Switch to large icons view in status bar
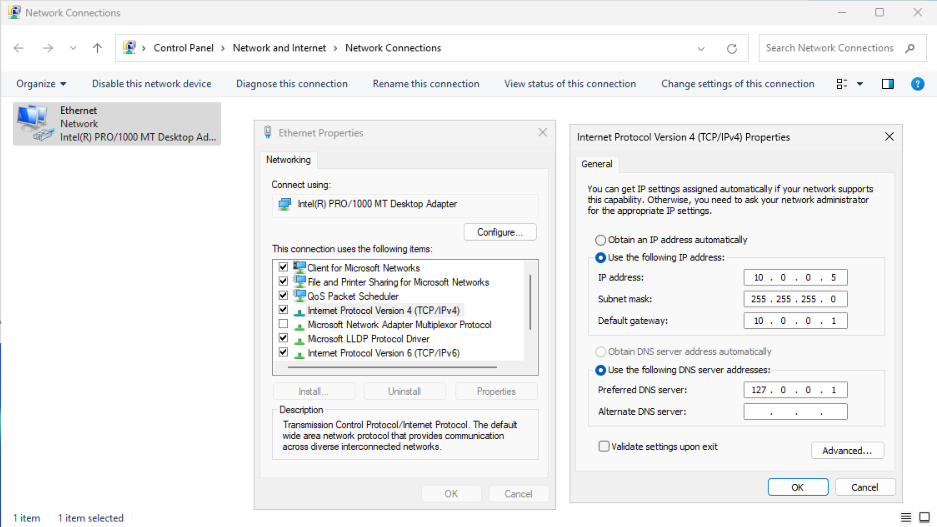The image size is (937, 527). pos(924,517)
